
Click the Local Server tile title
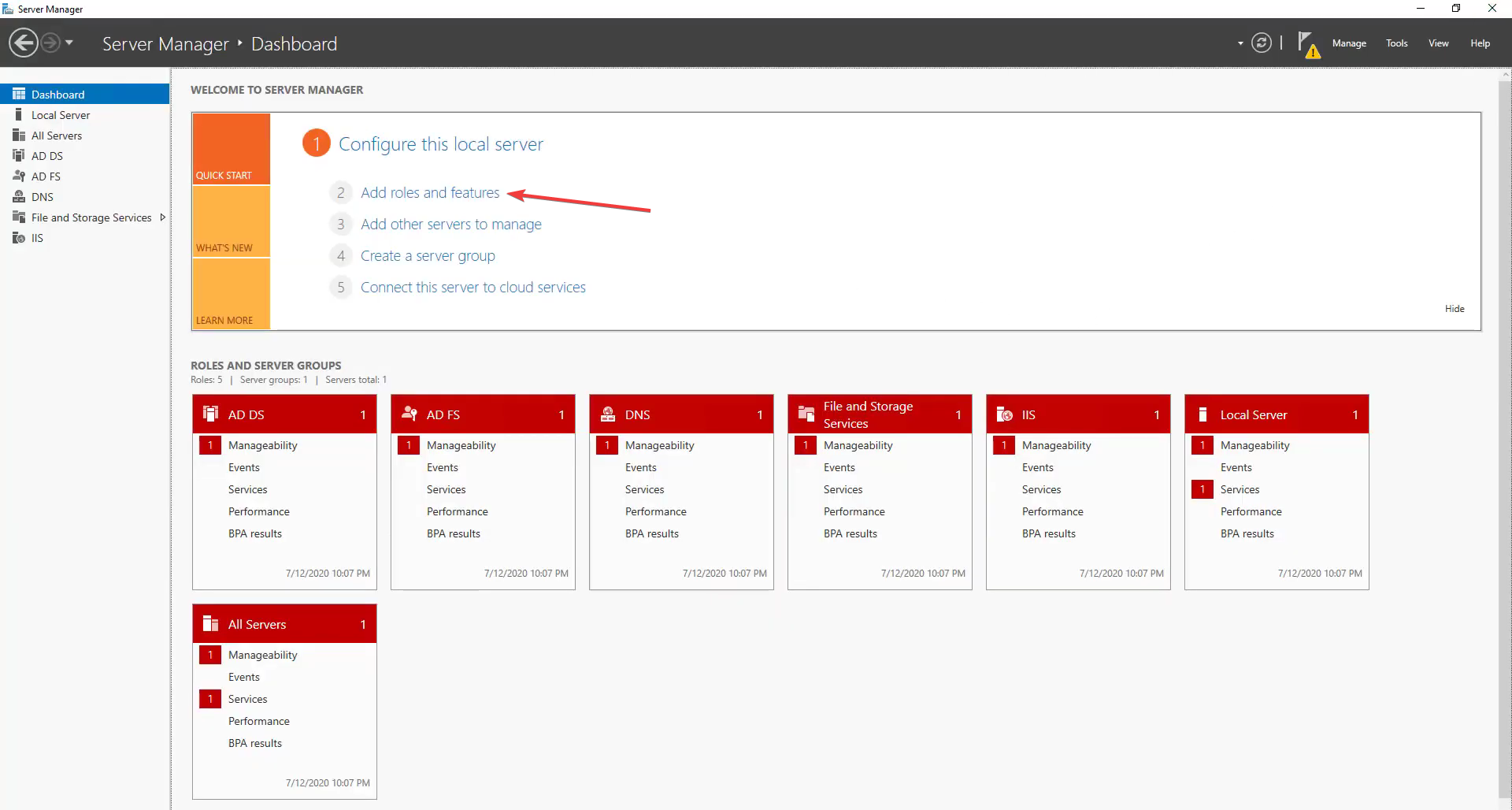pos(1254,414)
